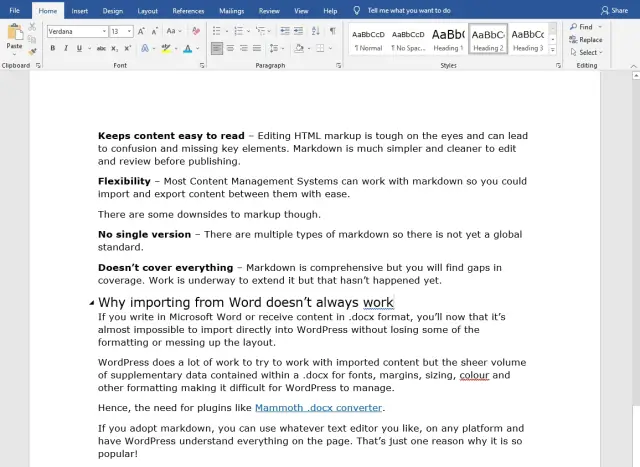Clear all formatting with eraser icon
Screen dimensions: 640x467
coord(196,31)
